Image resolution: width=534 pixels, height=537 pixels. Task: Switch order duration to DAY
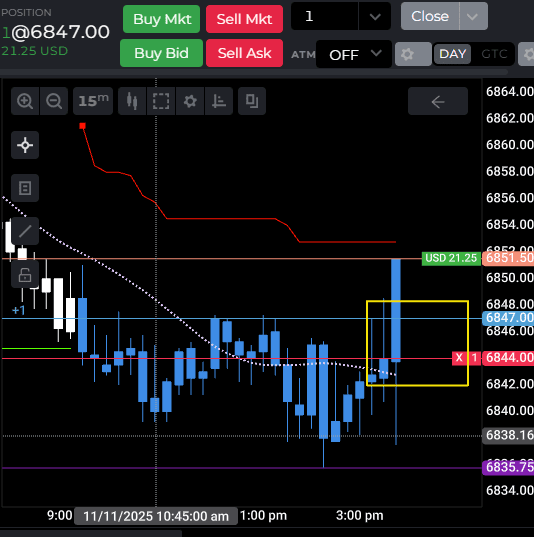click(x=452, y=54)
